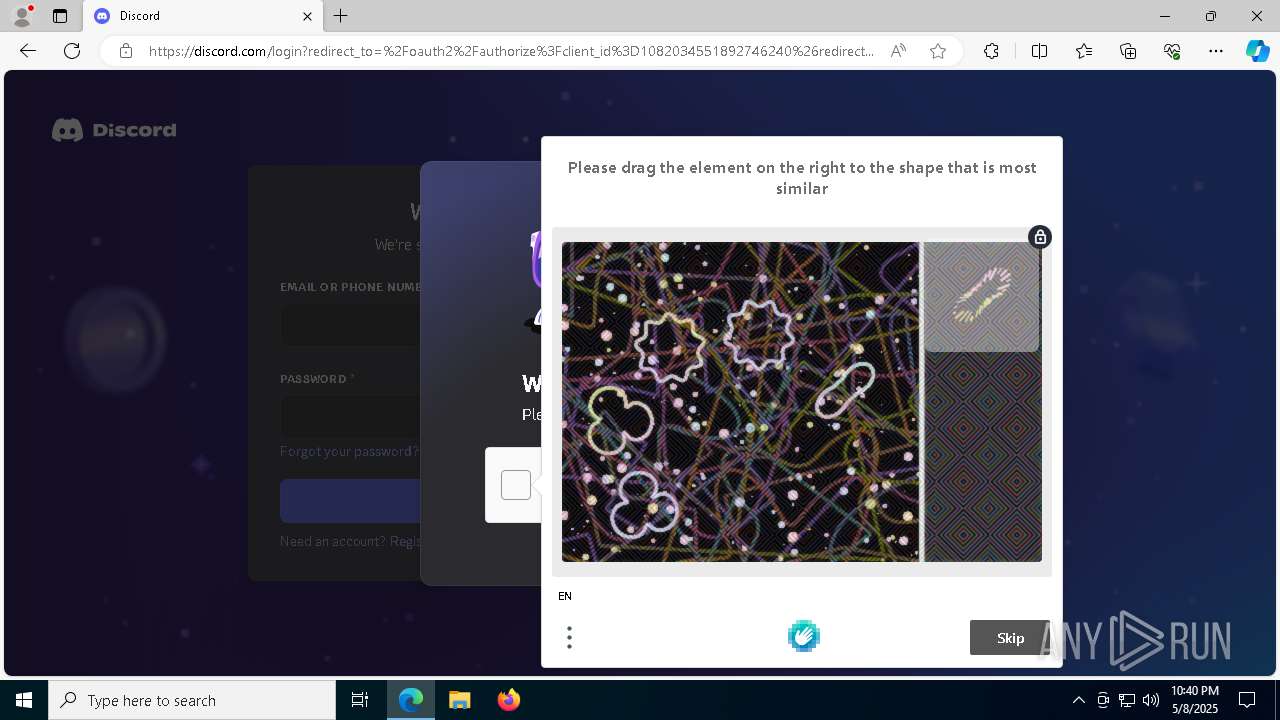This screenshot has width=1280, height=720.
Task: Refresh the current page
Action: coord(72,51)
